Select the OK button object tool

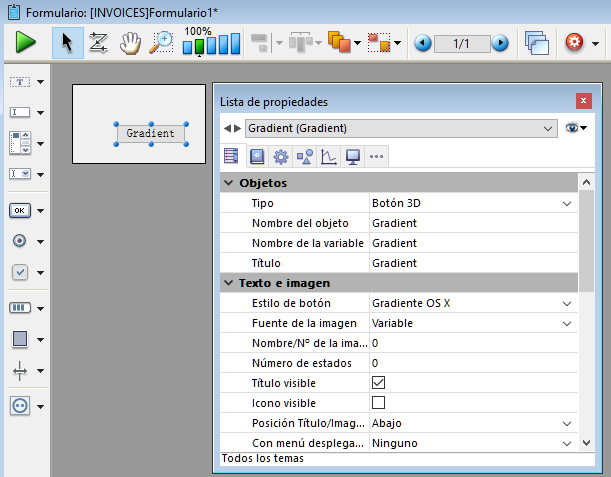tap(20, 210)
